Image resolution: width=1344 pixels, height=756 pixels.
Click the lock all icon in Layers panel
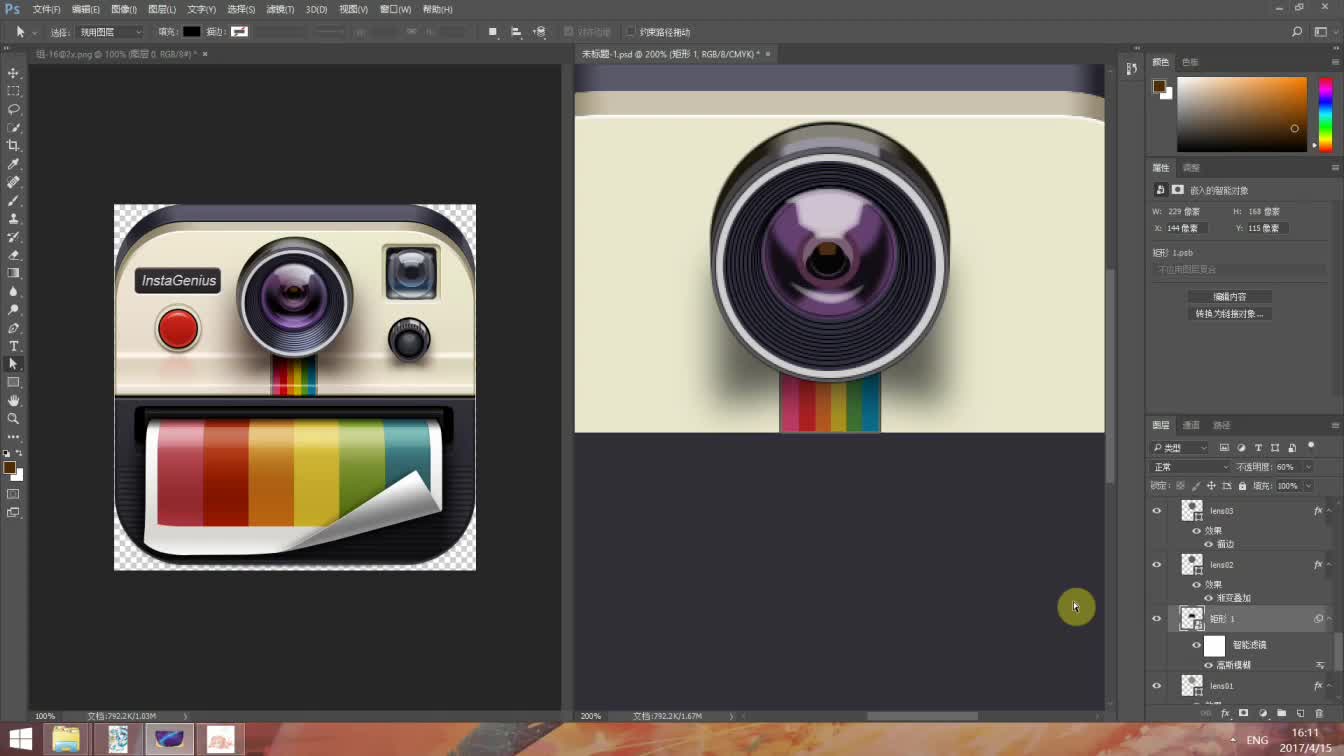point(1242,486)
